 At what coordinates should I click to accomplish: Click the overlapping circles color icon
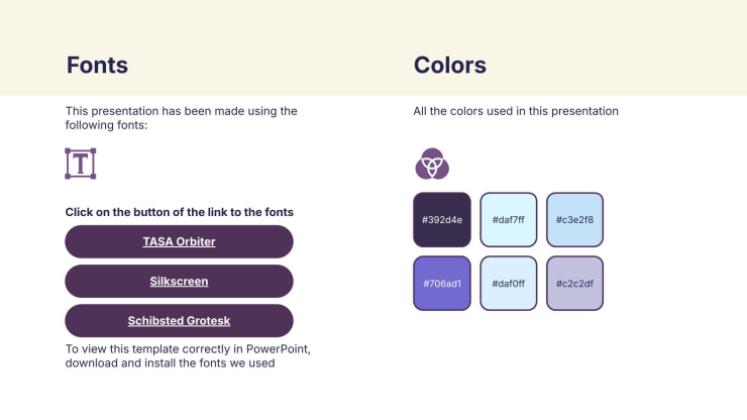pyautogui.click(x=432, y=163)
